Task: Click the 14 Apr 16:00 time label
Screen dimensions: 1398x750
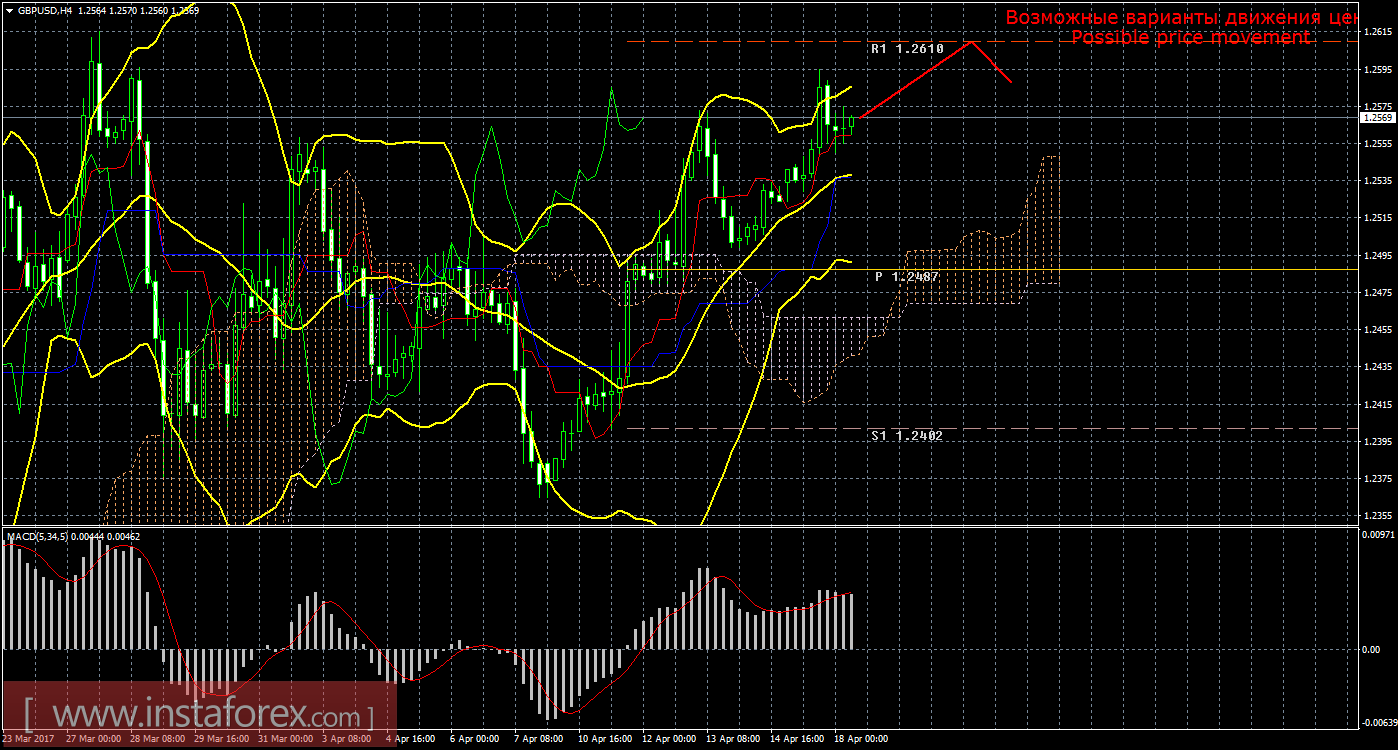Action: pos(797,739)
